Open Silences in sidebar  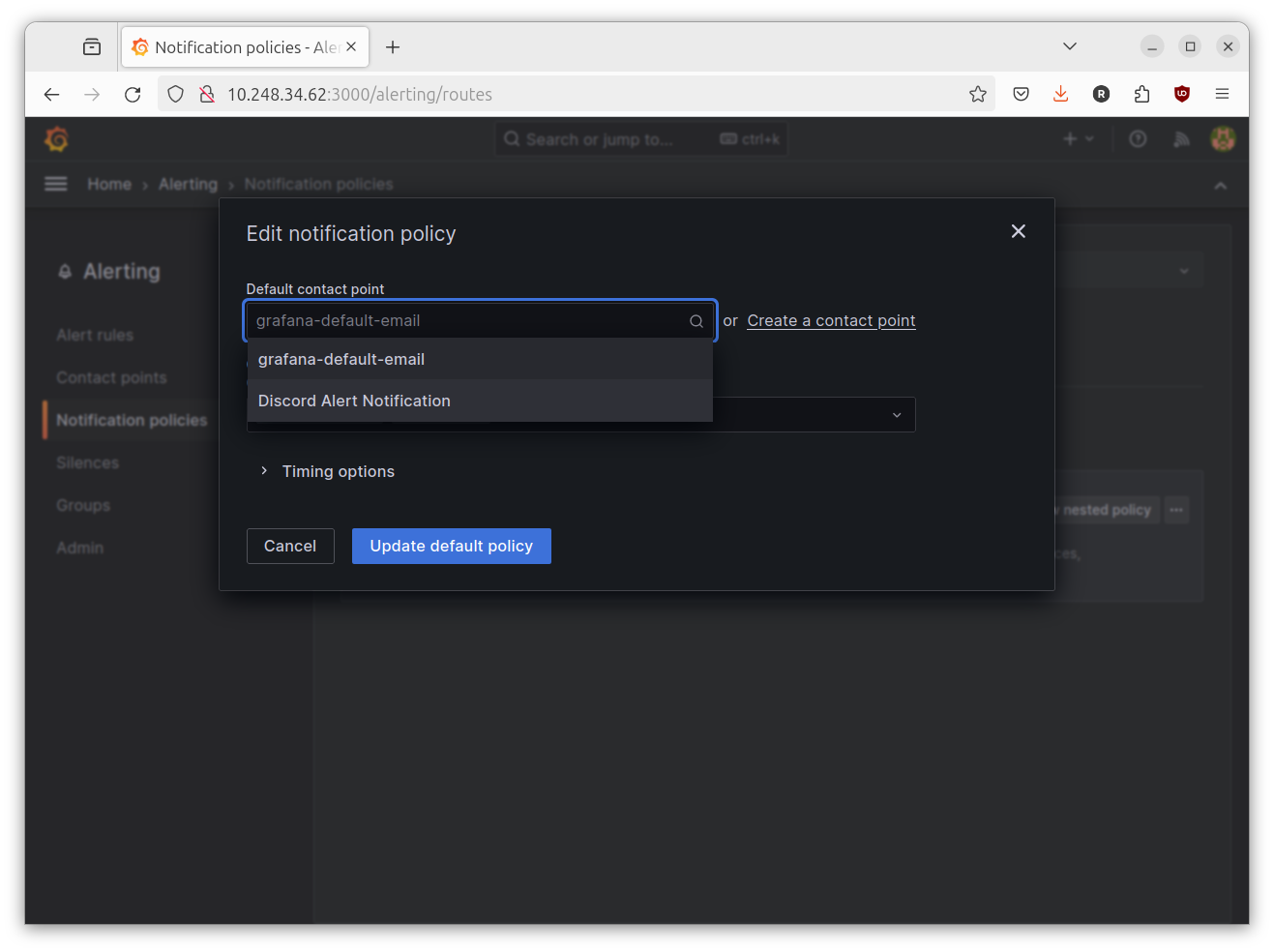(87, 462)
